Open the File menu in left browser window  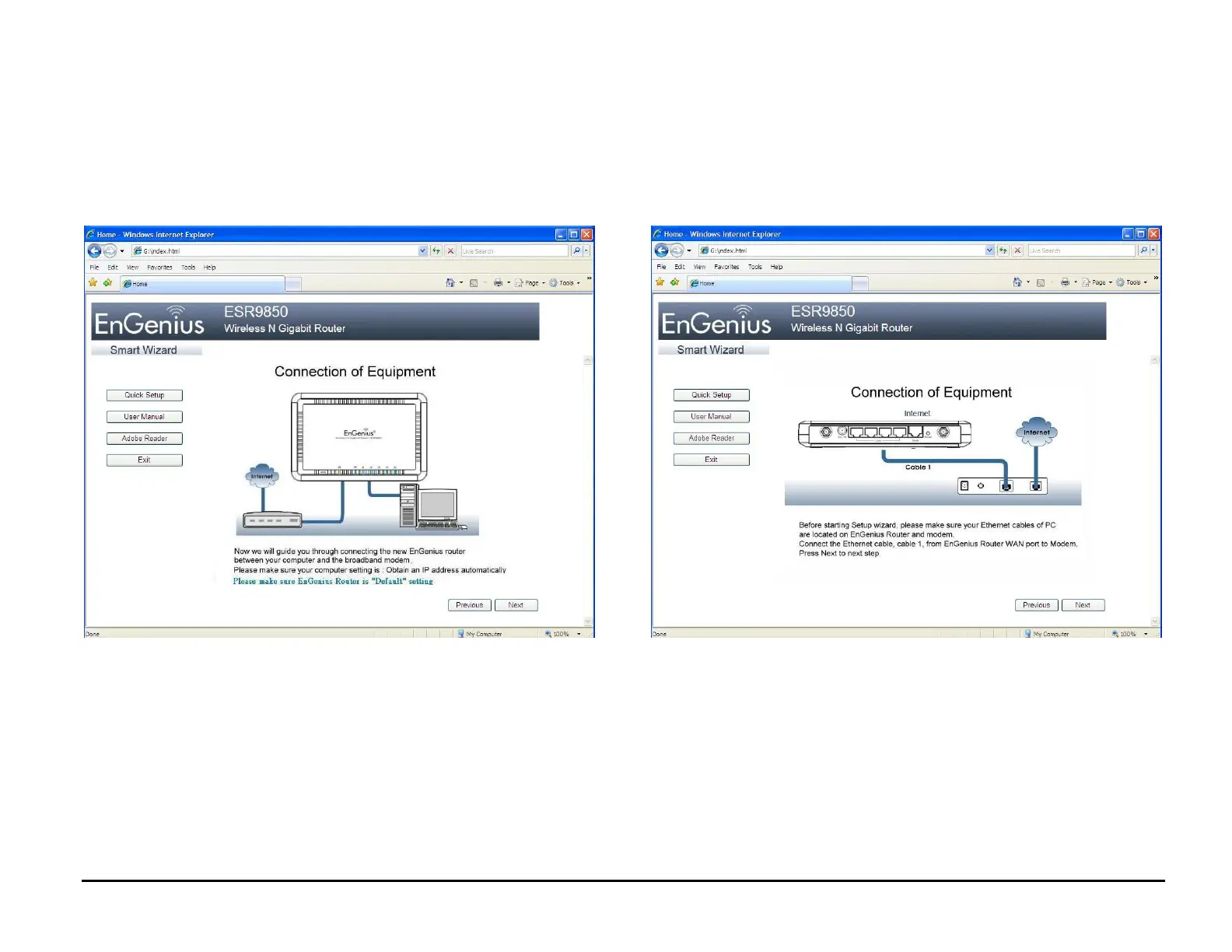[94, 268]
